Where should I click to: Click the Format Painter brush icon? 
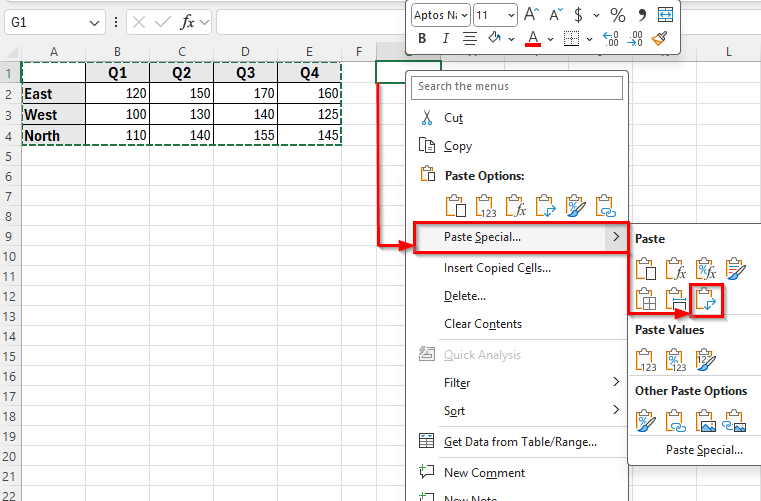pyautogui.click(x=660, y=38)
